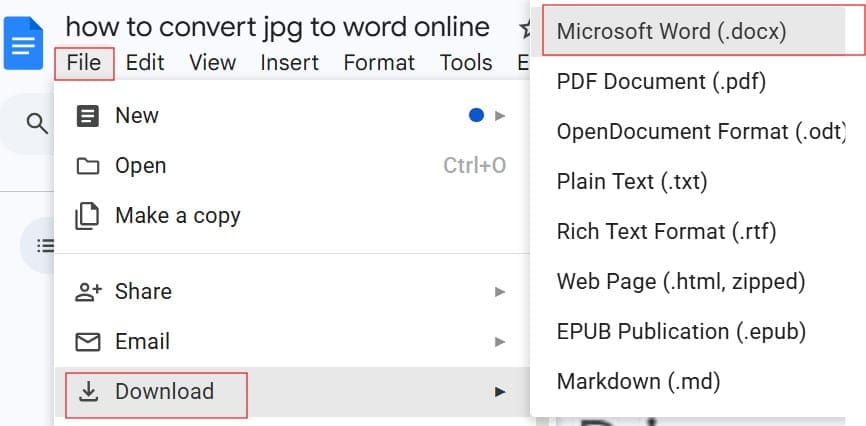Click the document title text
This screenshot has width=866, height=426.
pos(277,28)
